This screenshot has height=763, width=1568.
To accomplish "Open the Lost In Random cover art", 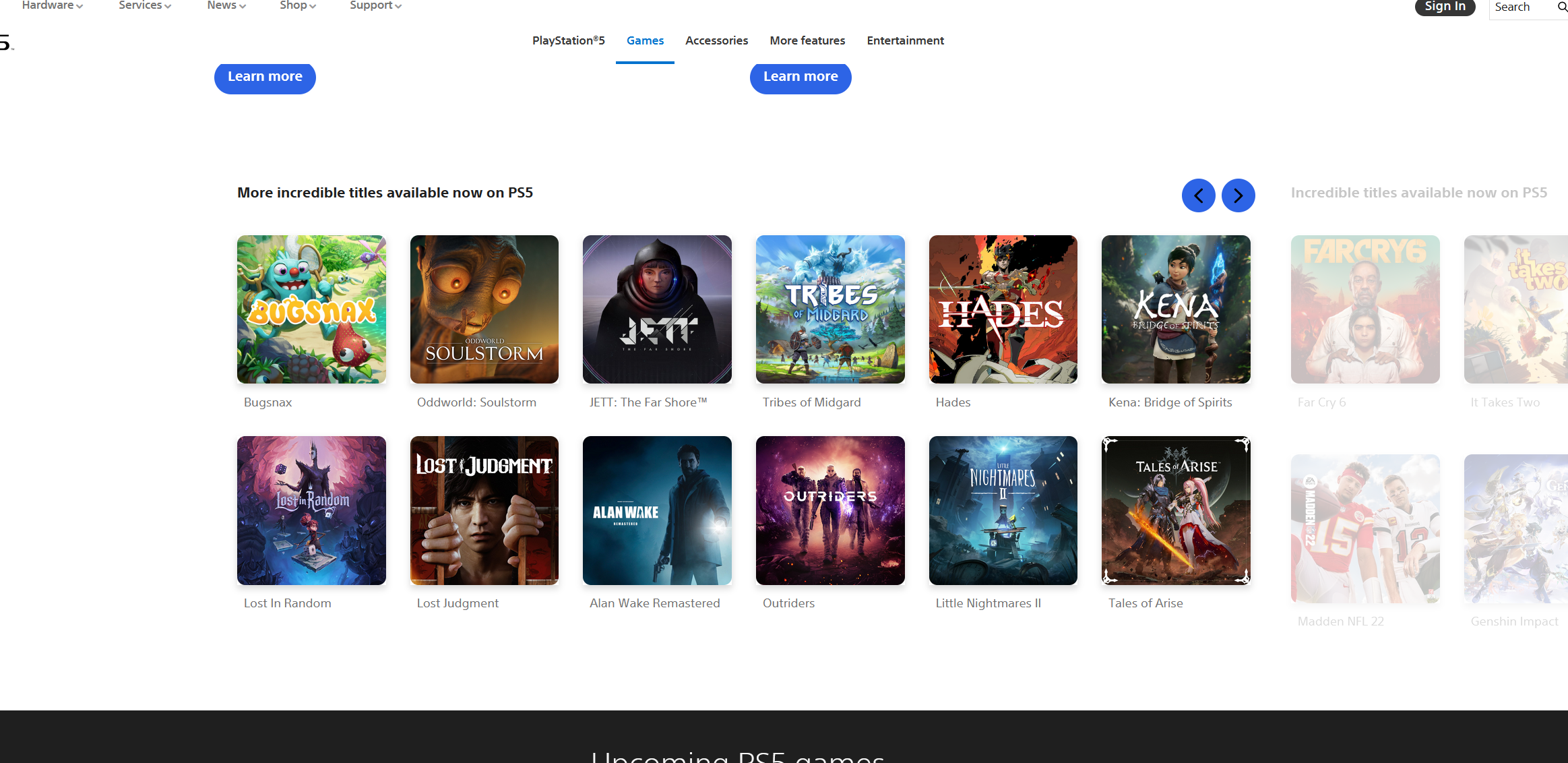I will point(311,510).
